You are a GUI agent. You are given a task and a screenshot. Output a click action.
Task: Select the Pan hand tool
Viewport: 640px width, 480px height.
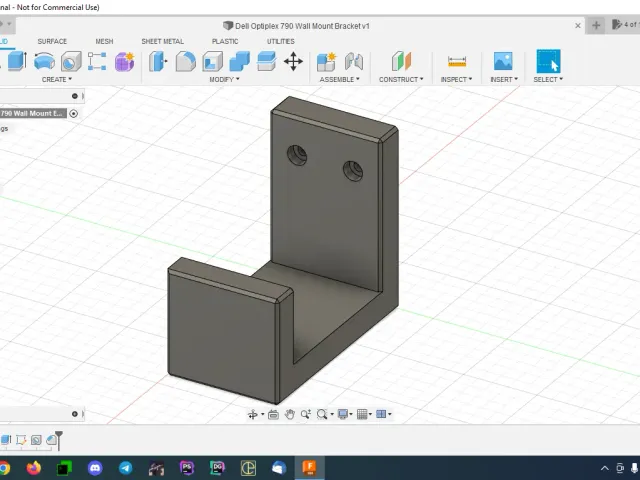(290, 415)
